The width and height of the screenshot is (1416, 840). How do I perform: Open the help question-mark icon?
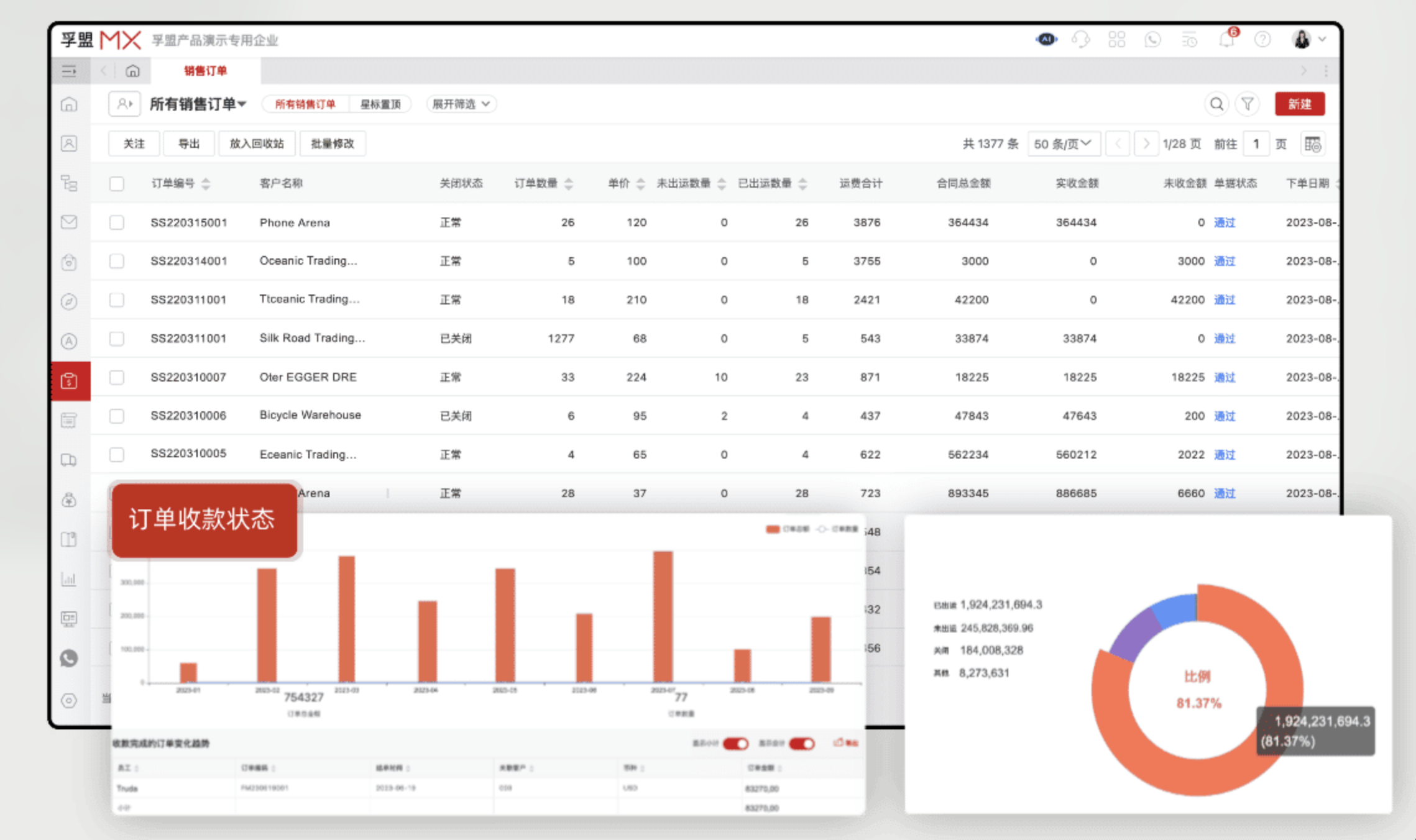(1262, 39)
